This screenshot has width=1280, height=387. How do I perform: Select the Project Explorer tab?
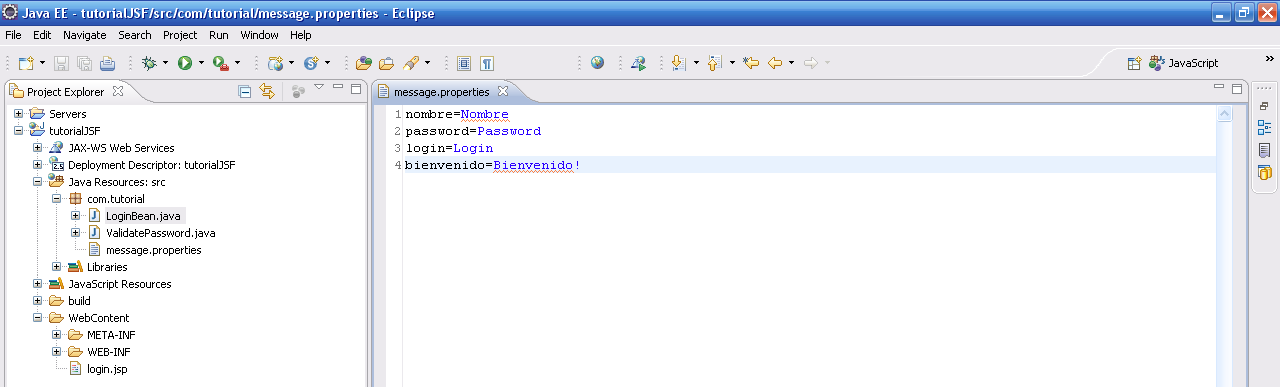pos(65,92)
